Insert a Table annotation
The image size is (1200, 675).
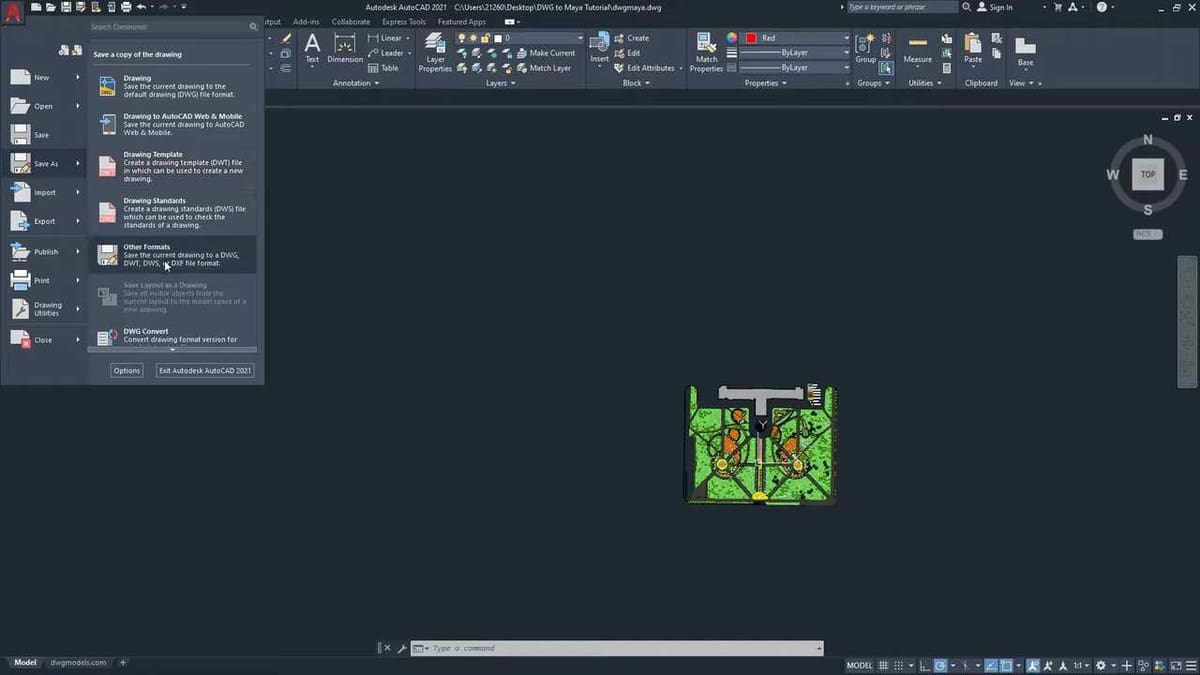(x=383, y=68)
